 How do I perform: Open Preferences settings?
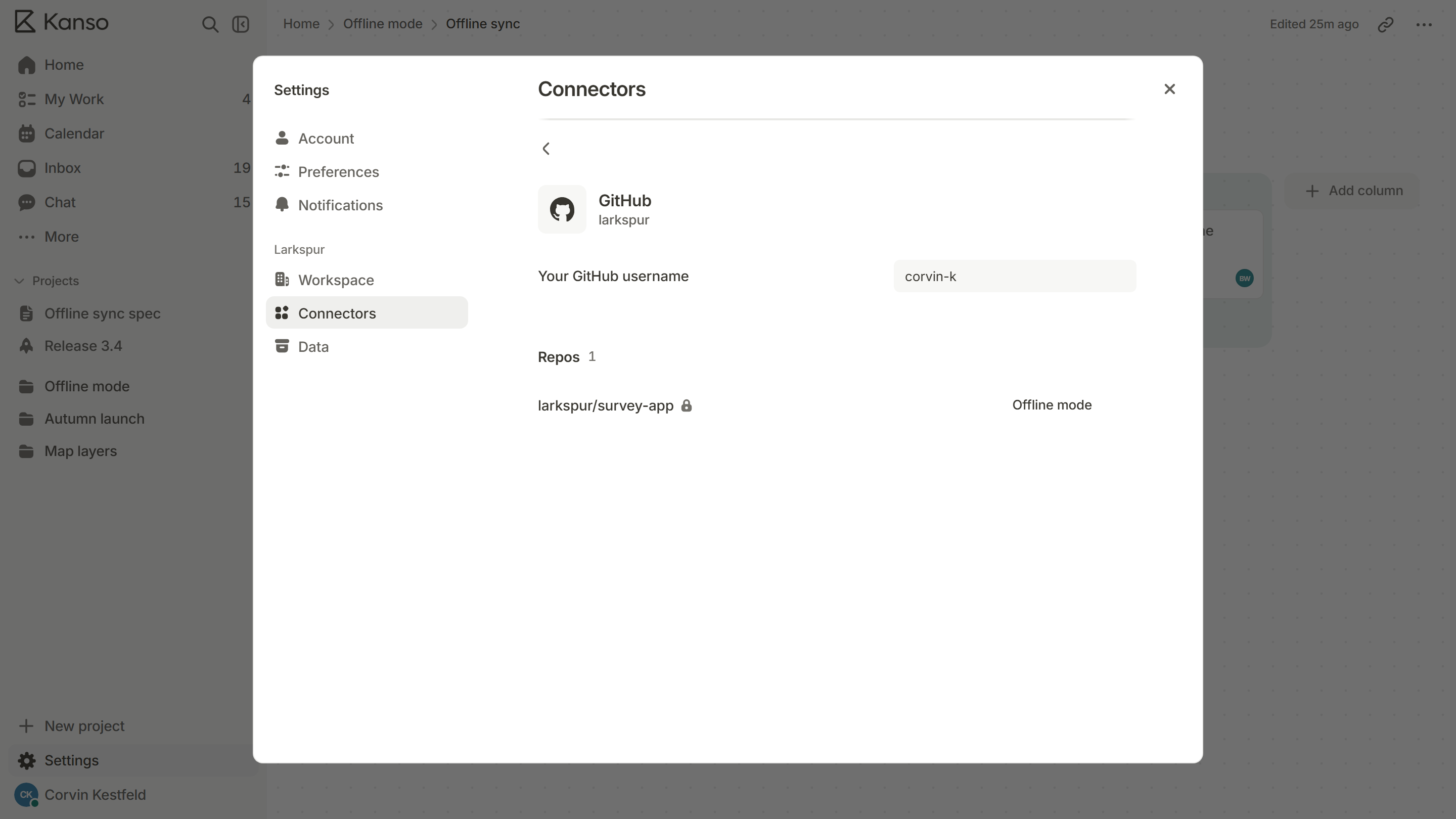tap(367, 172)
